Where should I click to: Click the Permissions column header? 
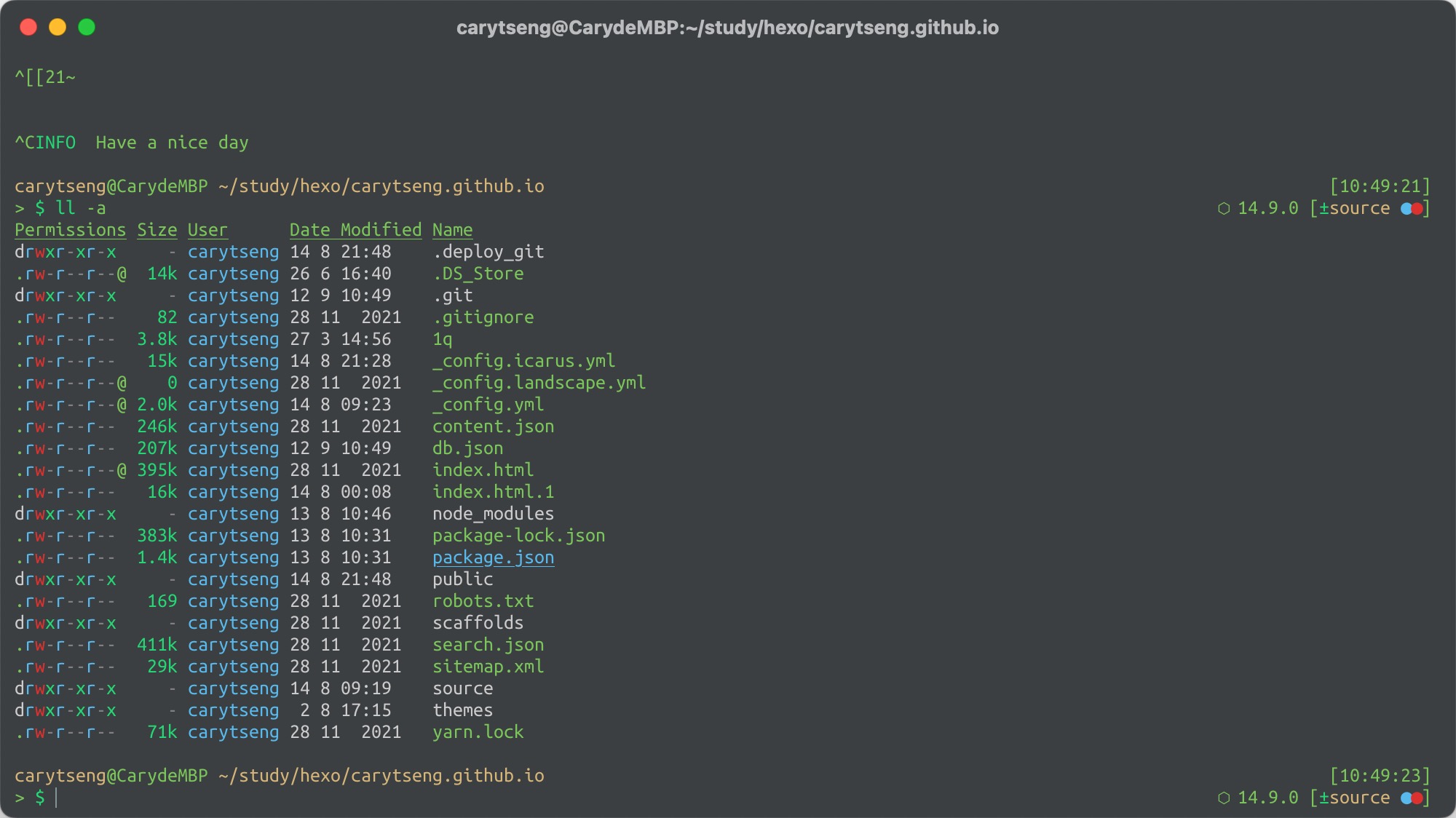(x=70, y=231)
